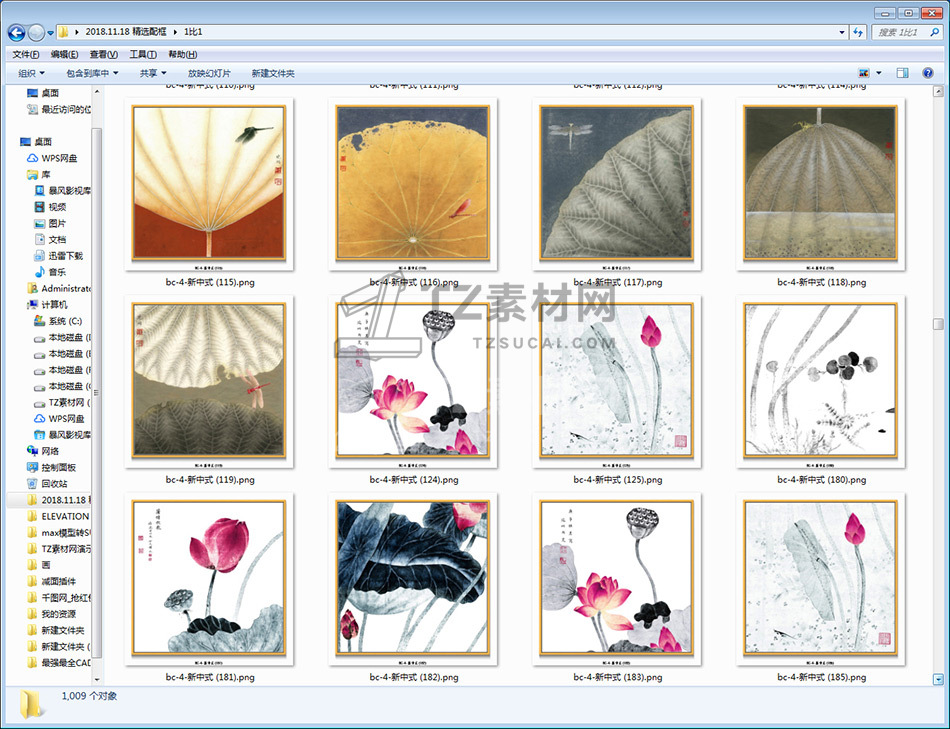The width and height of the screenshot is (950, 729).
Task: Open 控制面板 in navigation pane
Action: (51, 467)
